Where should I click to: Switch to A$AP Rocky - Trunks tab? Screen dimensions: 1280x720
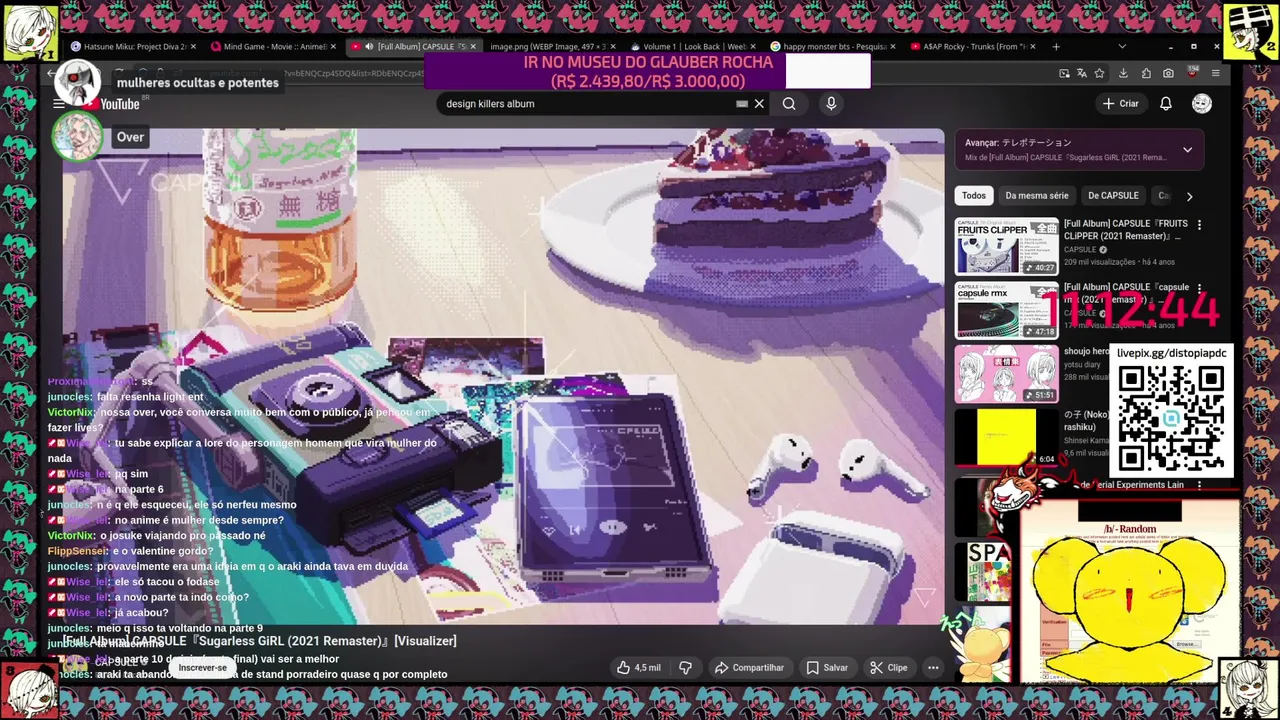coord(972,46)
